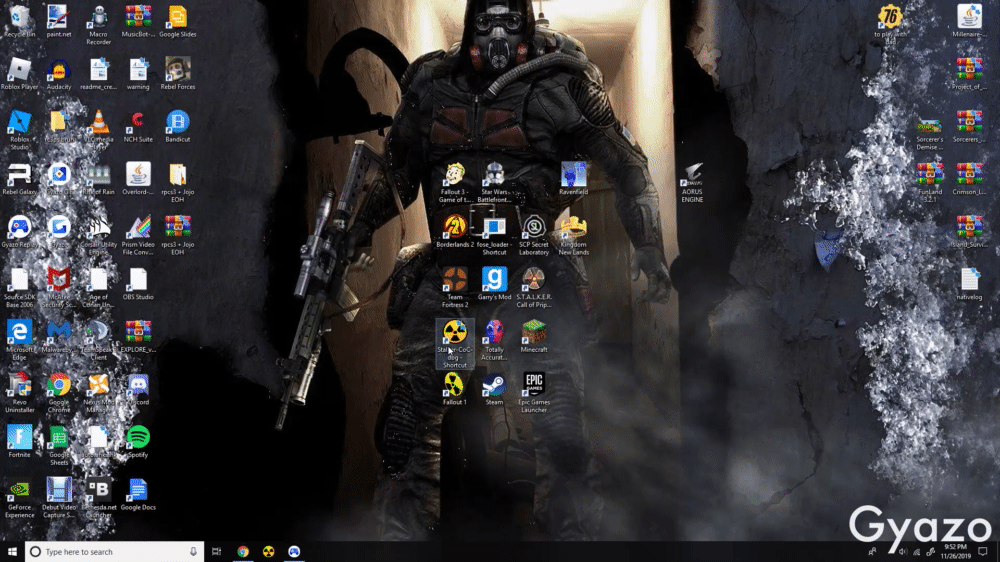Select the Rebel Galaxy icon

pyautogui.click(x=19, y=179)
